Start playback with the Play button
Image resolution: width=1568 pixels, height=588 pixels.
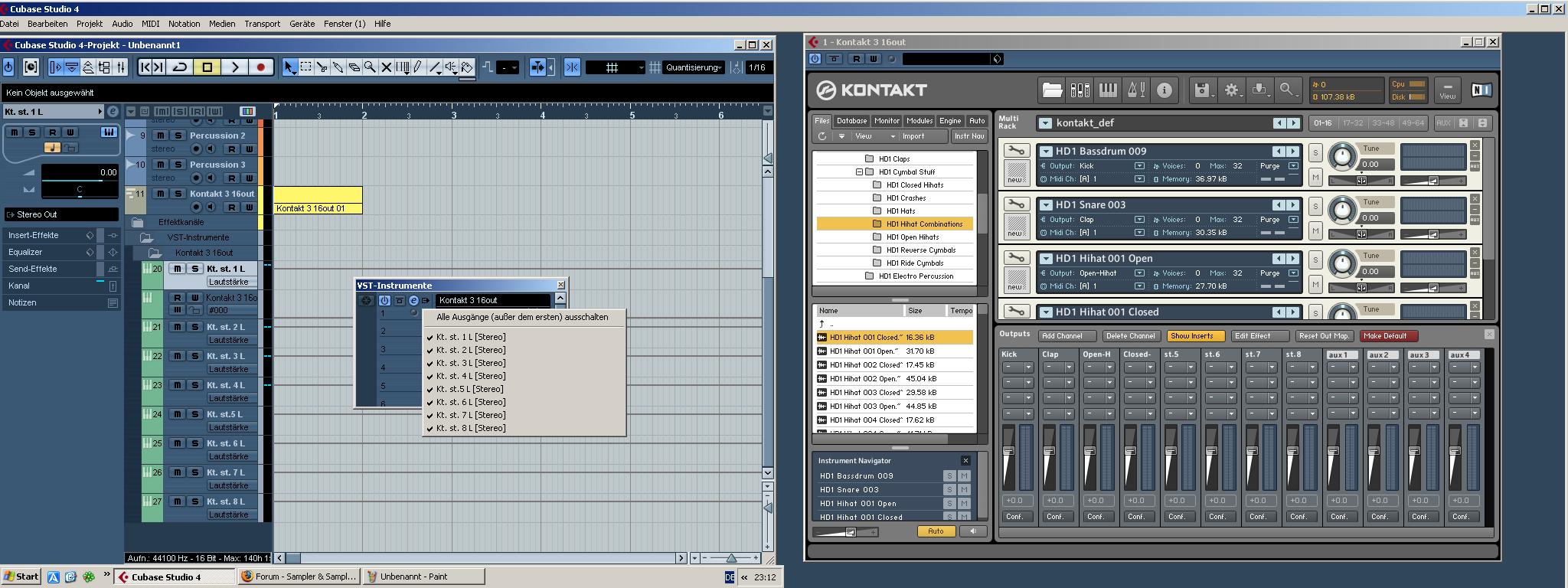(235, 67)
